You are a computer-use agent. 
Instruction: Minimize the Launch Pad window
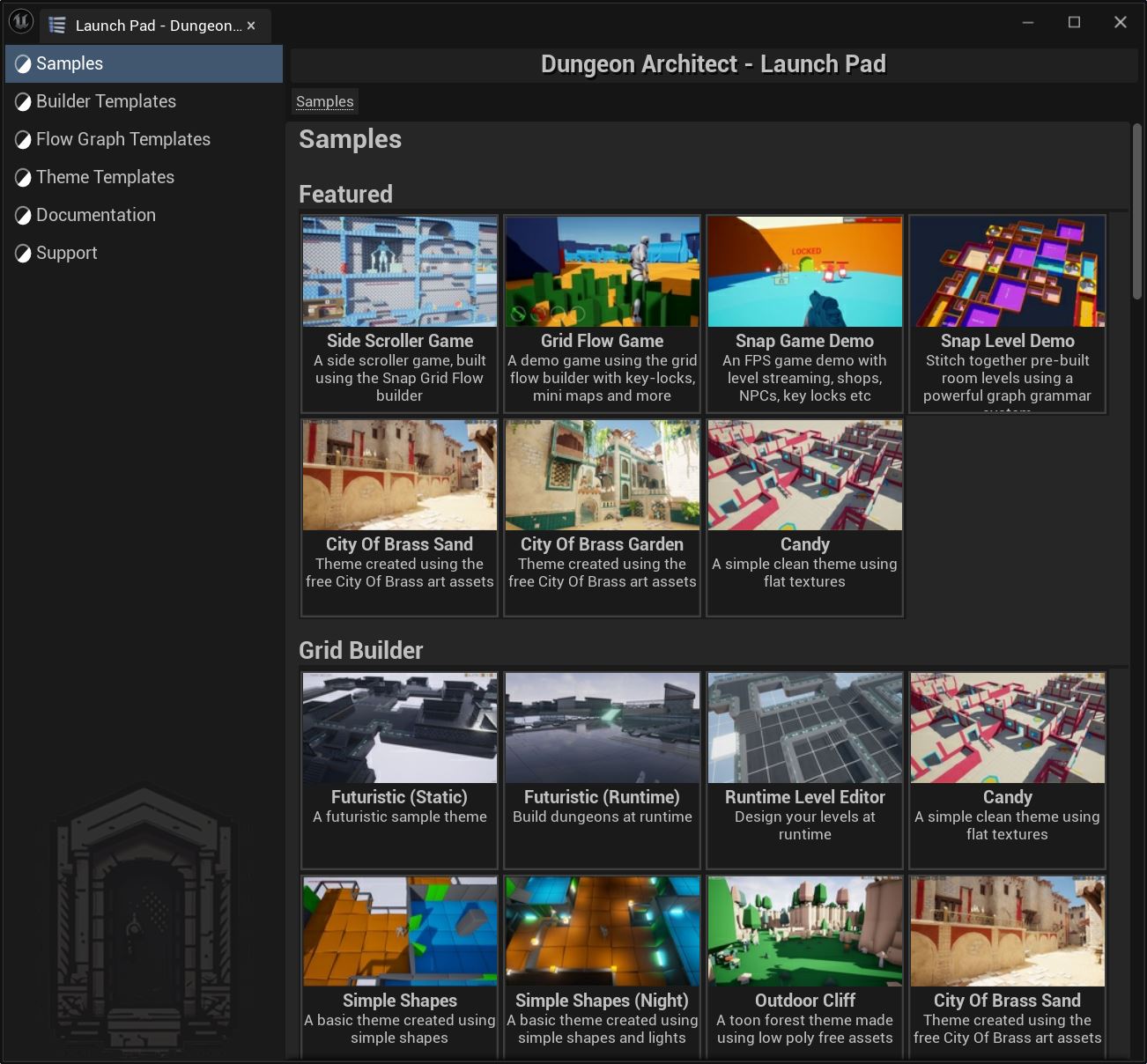[1028, 22]
